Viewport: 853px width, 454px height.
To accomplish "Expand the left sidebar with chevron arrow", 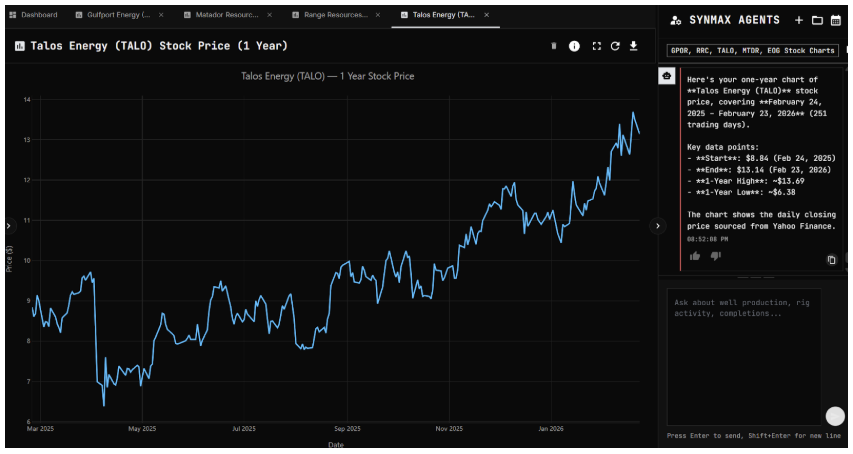I will (8, 226).
